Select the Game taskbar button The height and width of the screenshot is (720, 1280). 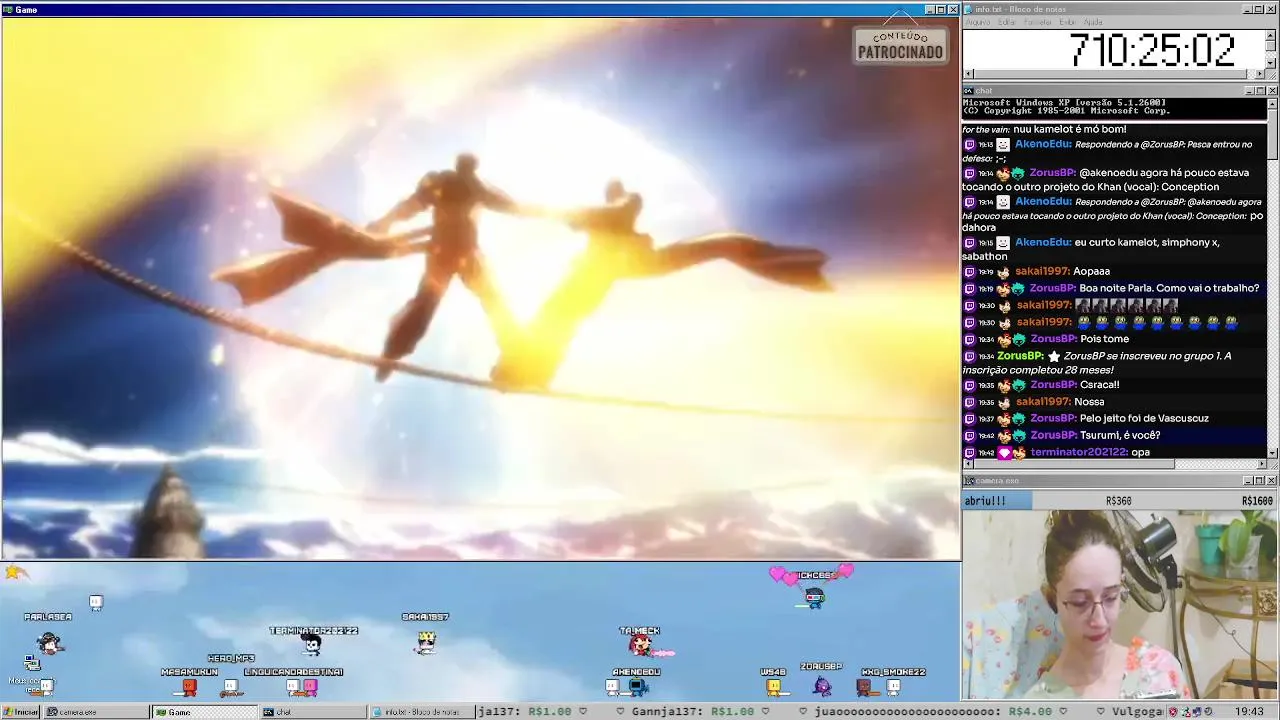[204, 712]
